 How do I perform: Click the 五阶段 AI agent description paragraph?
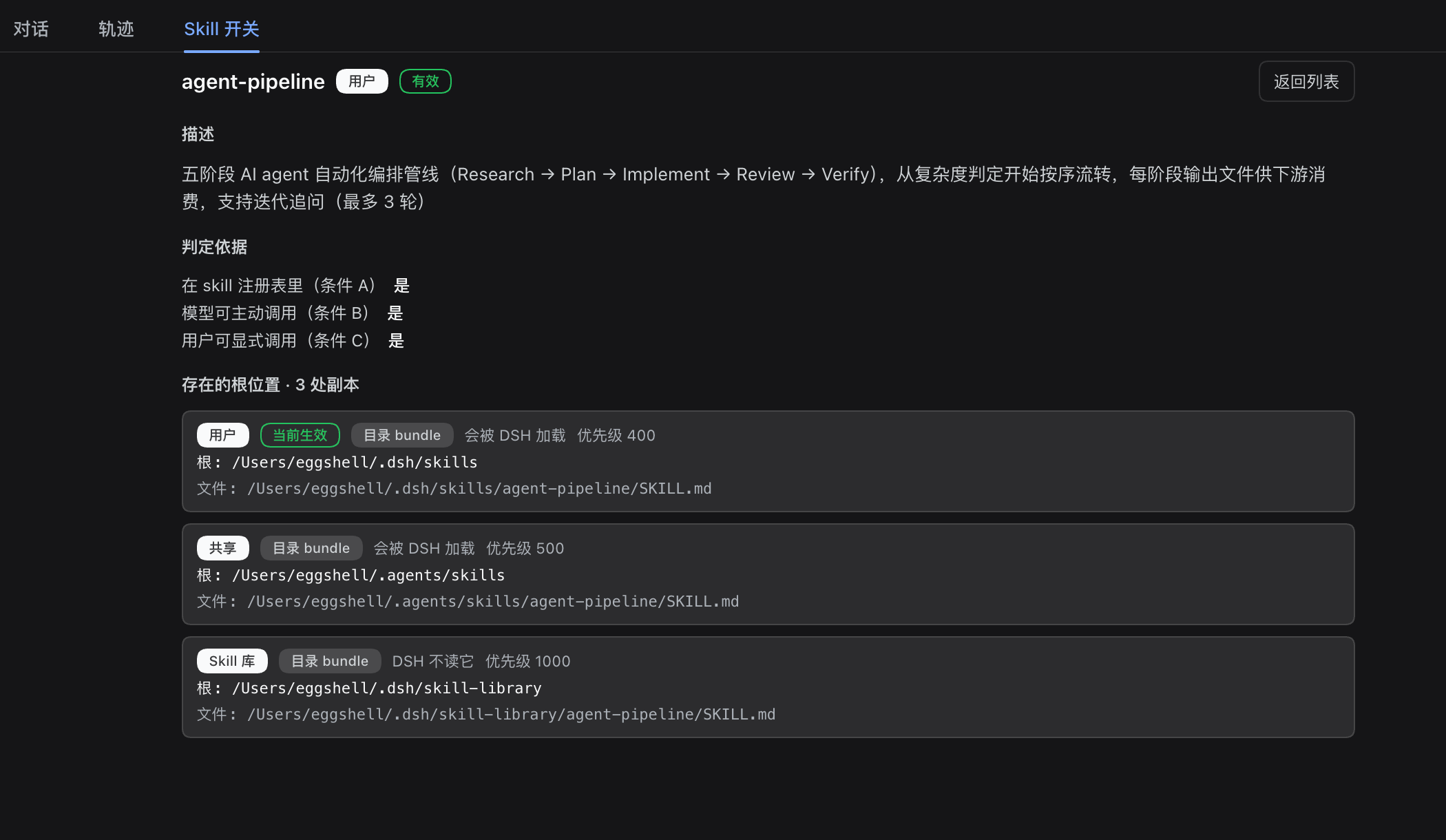tap(754, 188)
